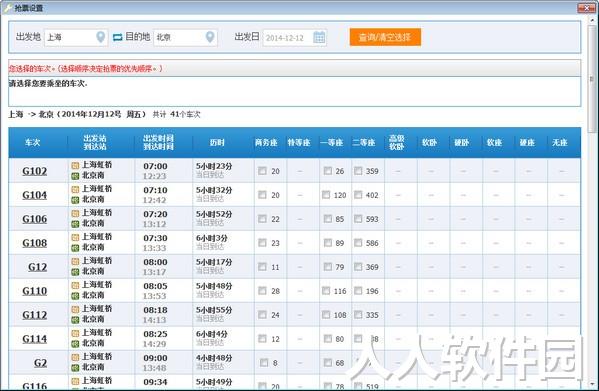Check 商务座 checkbox for train G102
This screenshot has height=391, width=599.
(x=262, y=171)
